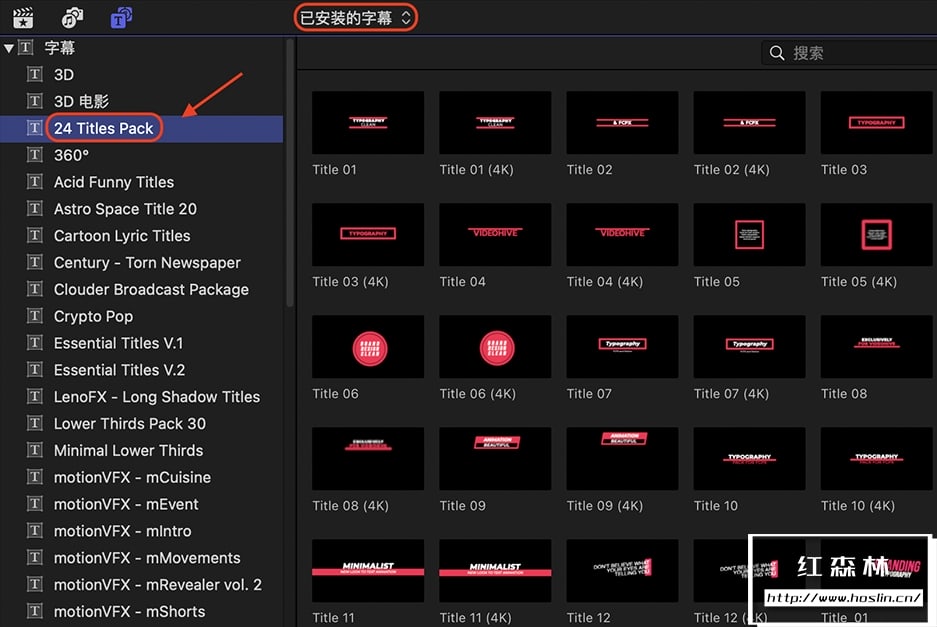Pick the Title 03 thumbnail

(x=877, y=123)
